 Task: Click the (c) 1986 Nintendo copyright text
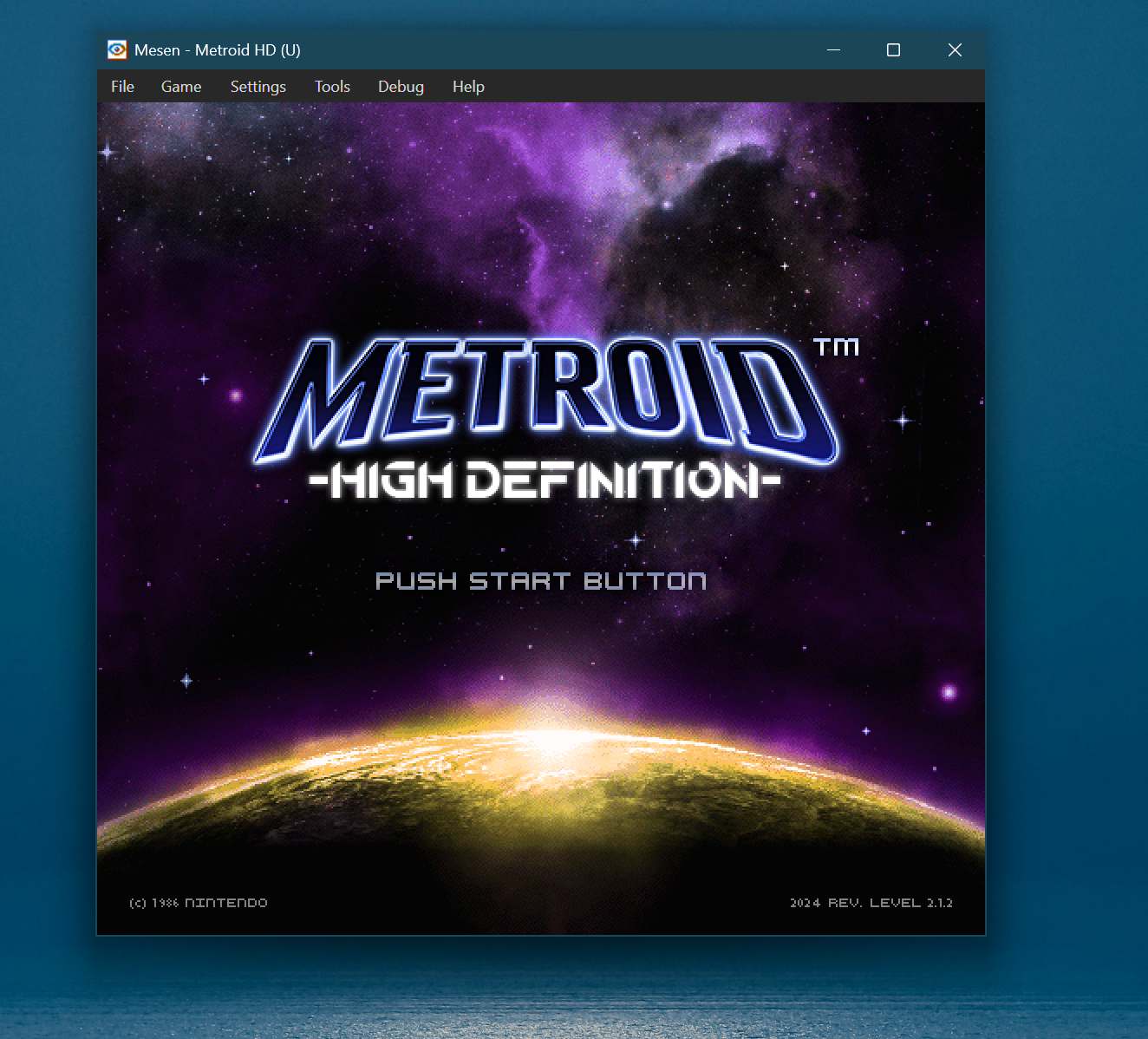pyautogui.click(x=199, y=903)
